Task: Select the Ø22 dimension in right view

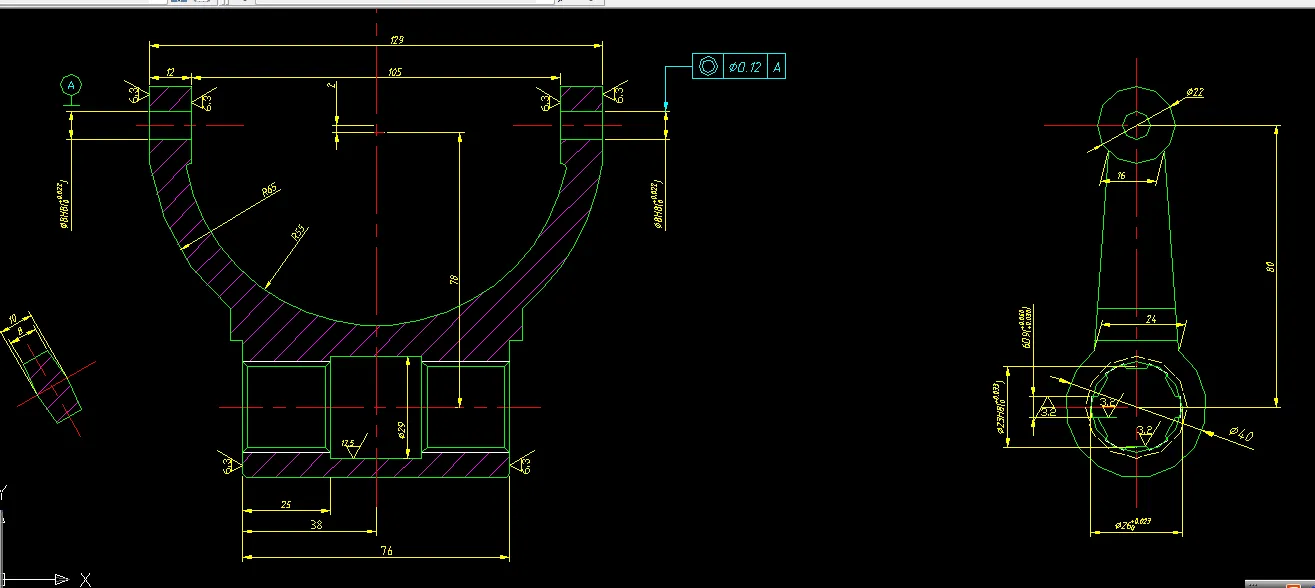Action: [x=1194, y=93]
